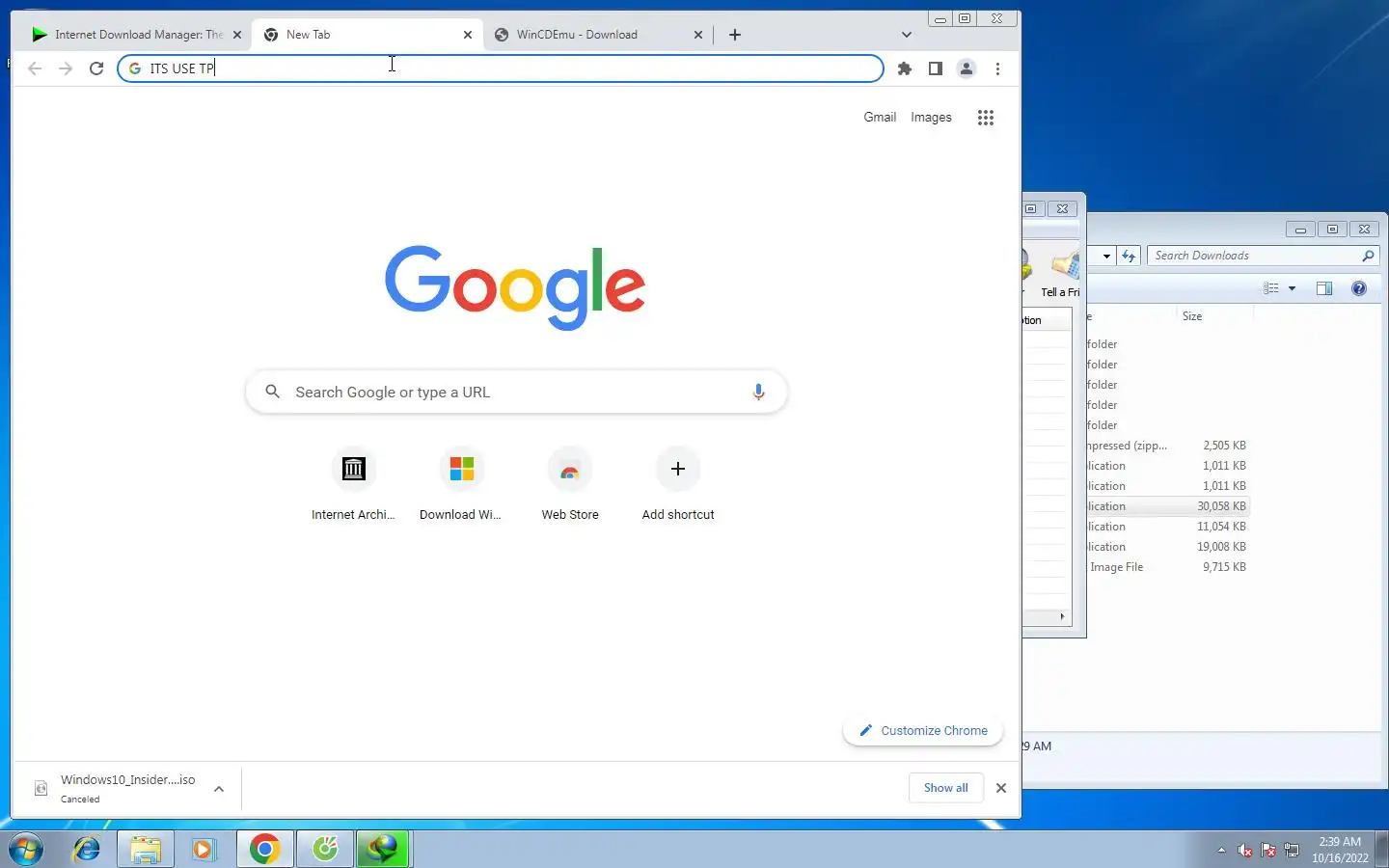
Task: Launch Internet Explorer from taskbar
Action: tap(87, 850)
